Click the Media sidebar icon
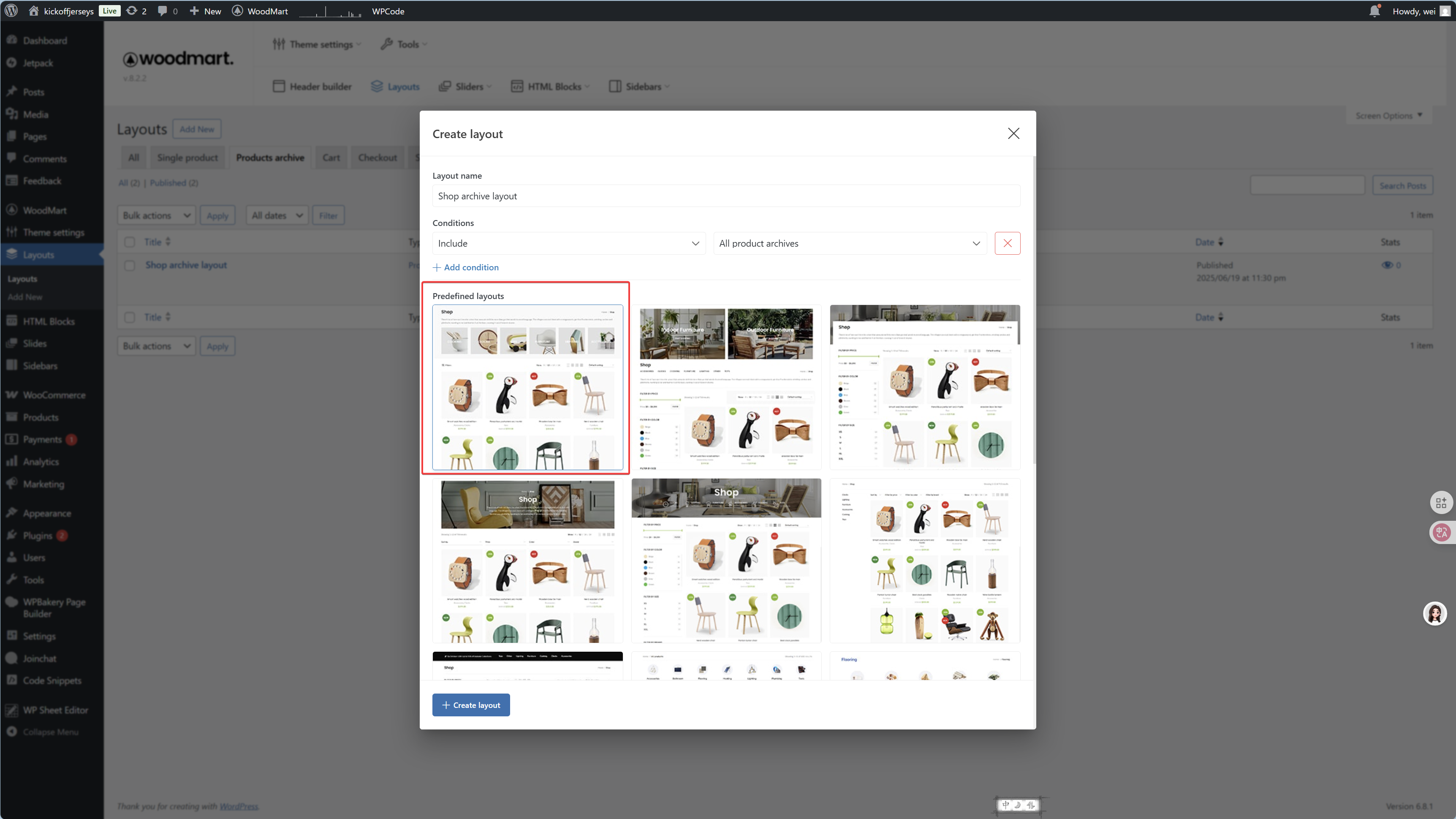1456x819 pixels. (12, 114)
